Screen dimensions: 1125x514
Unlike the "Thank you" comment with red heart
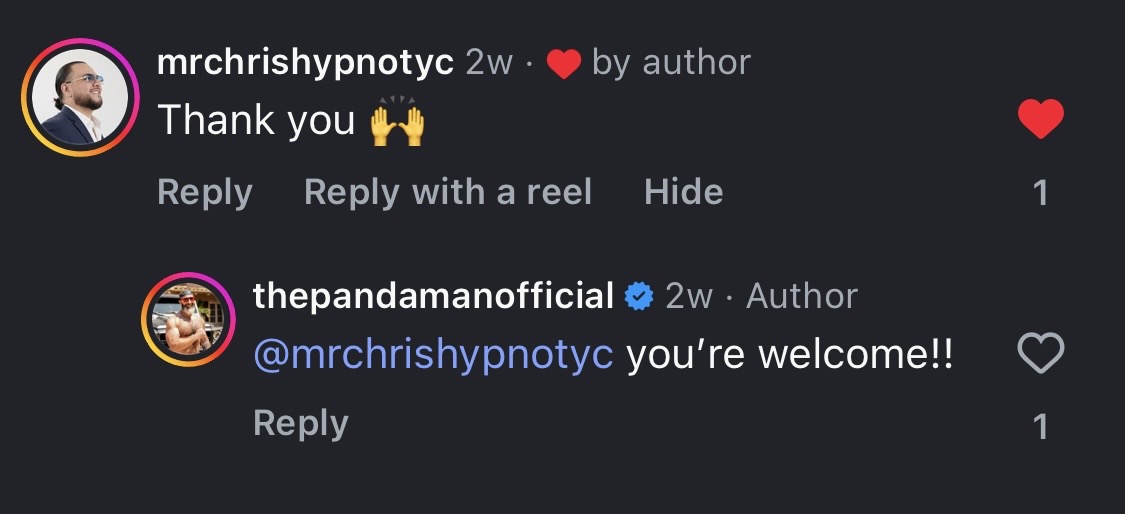(x=1040, y=120)
